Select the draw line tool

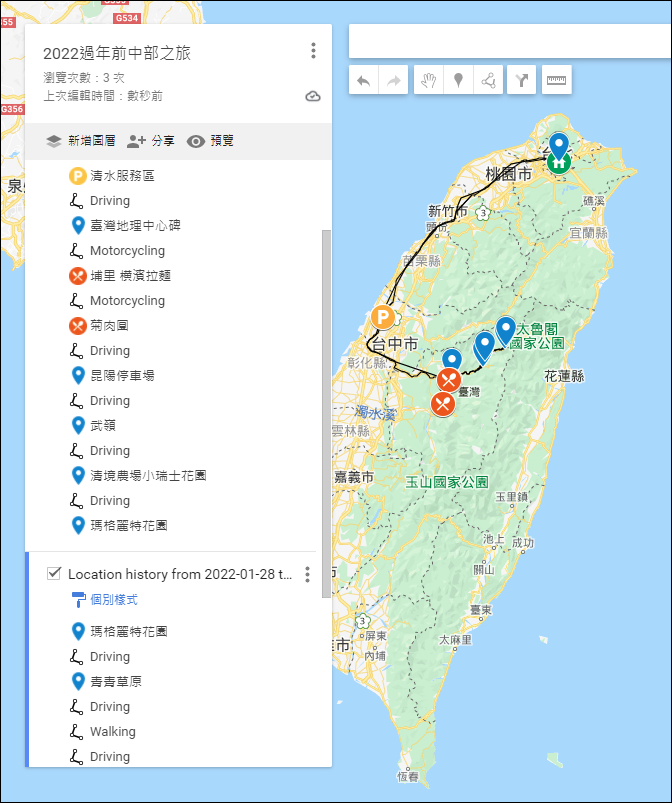point(488,80)
